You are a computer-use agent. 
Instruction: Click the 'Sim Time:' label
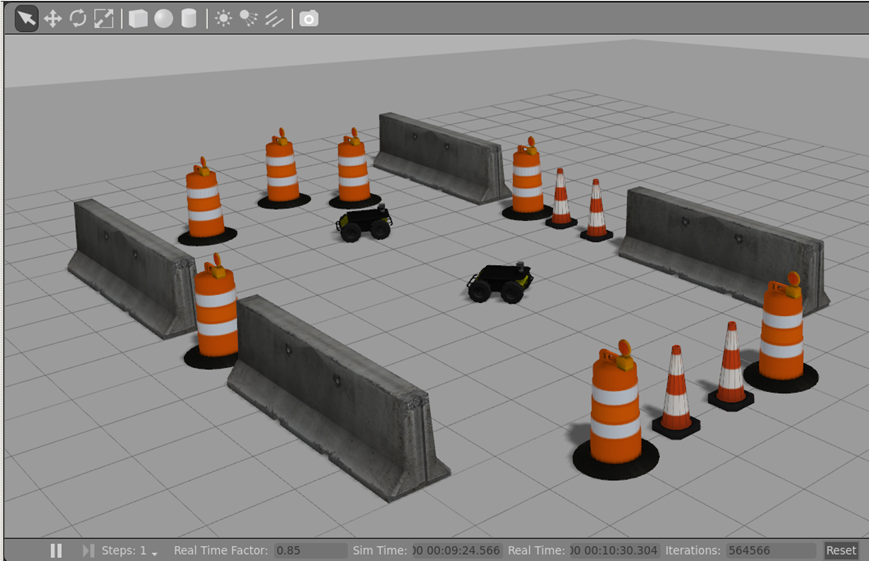380,550
